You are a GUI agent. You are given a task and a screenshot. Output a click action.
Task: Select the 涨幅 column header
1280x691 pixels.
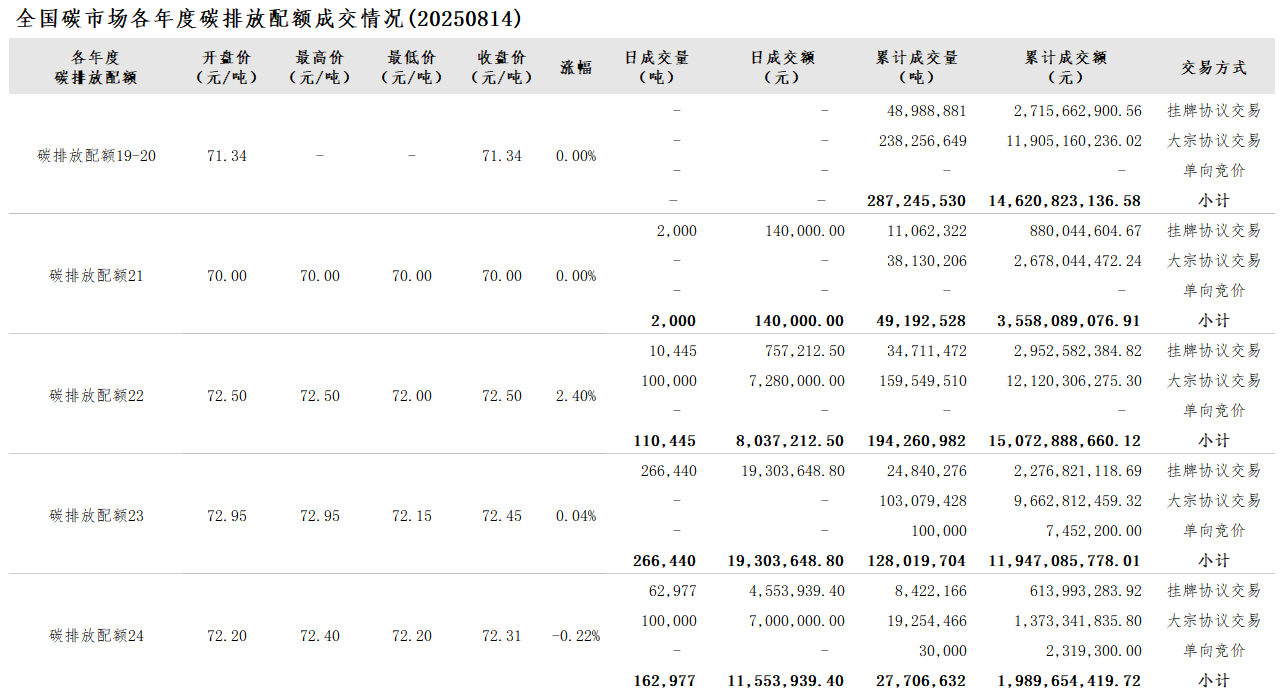tap(575, 67)
